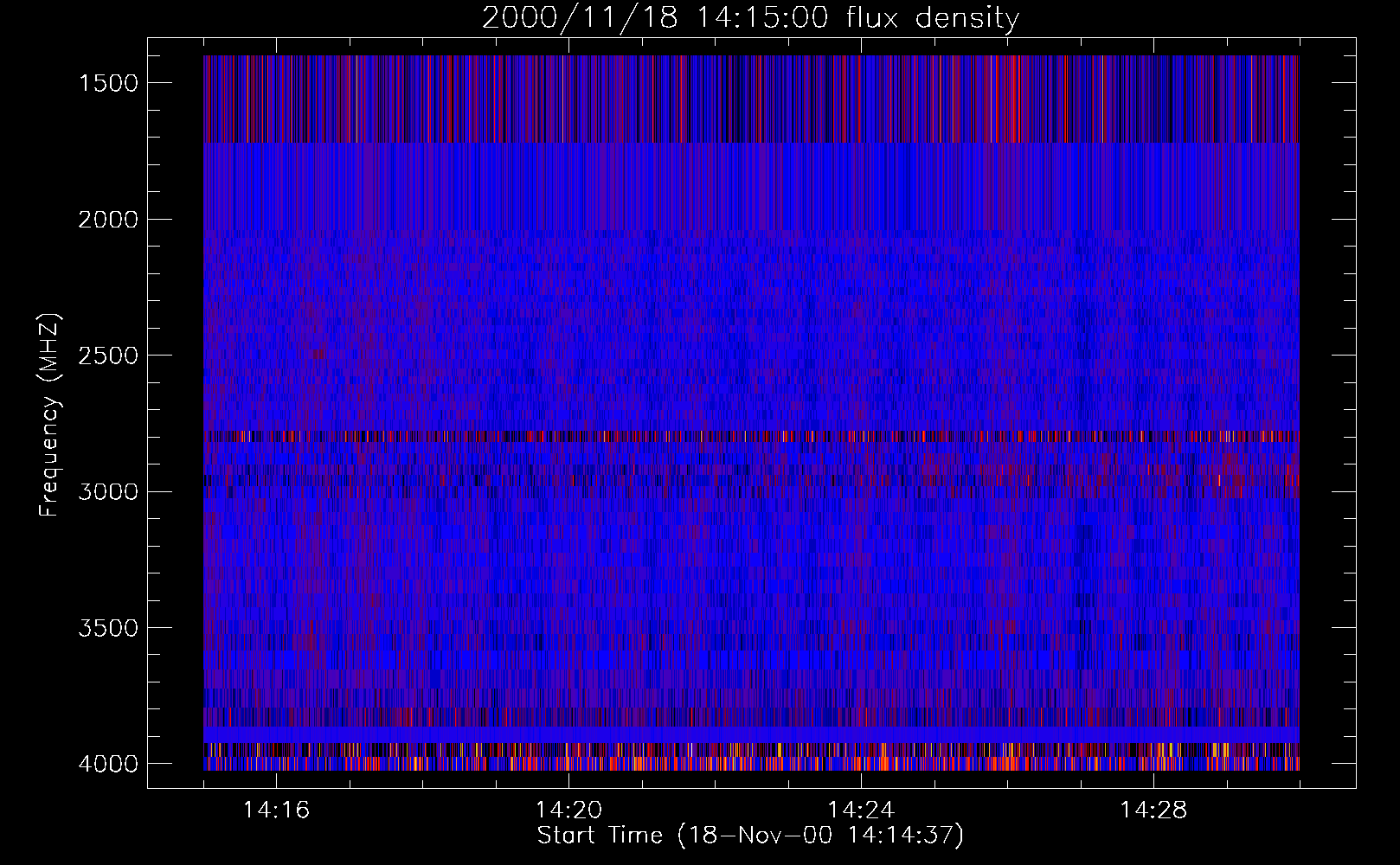Click the 14:24 time tick label

point(861,811)
